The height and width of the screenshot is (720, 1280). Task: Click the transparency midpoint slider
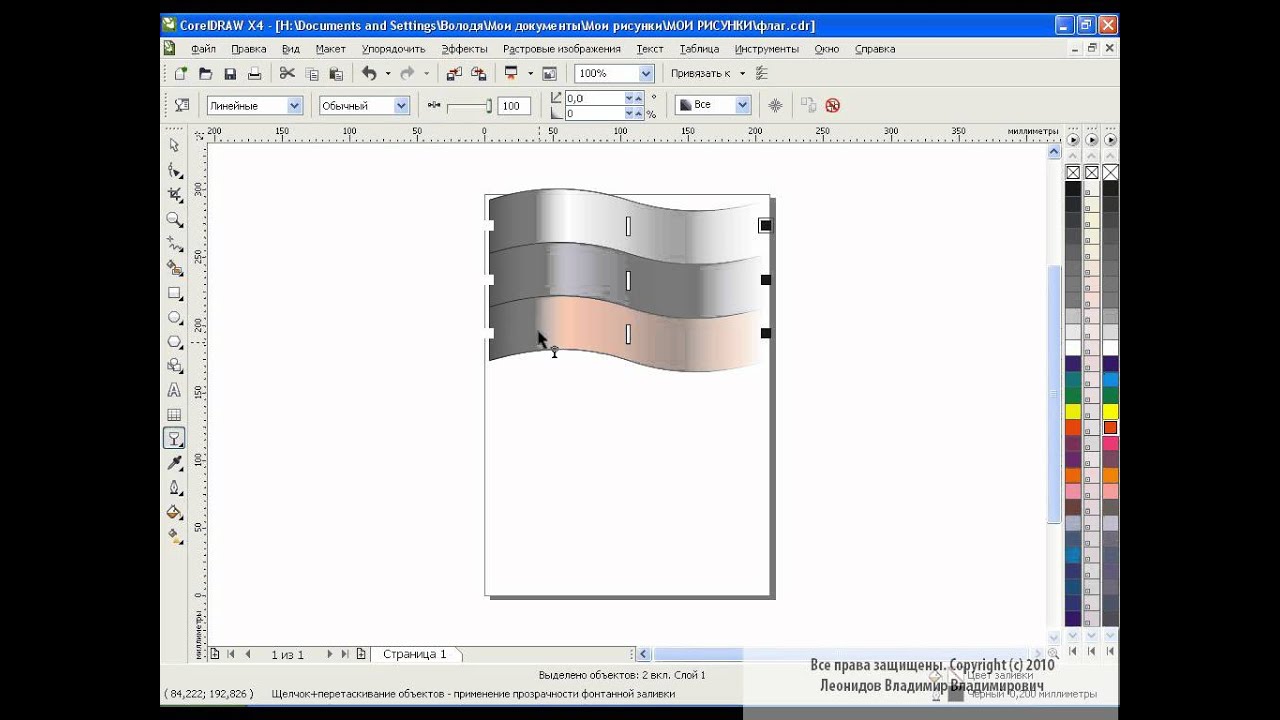pos(468,106)
